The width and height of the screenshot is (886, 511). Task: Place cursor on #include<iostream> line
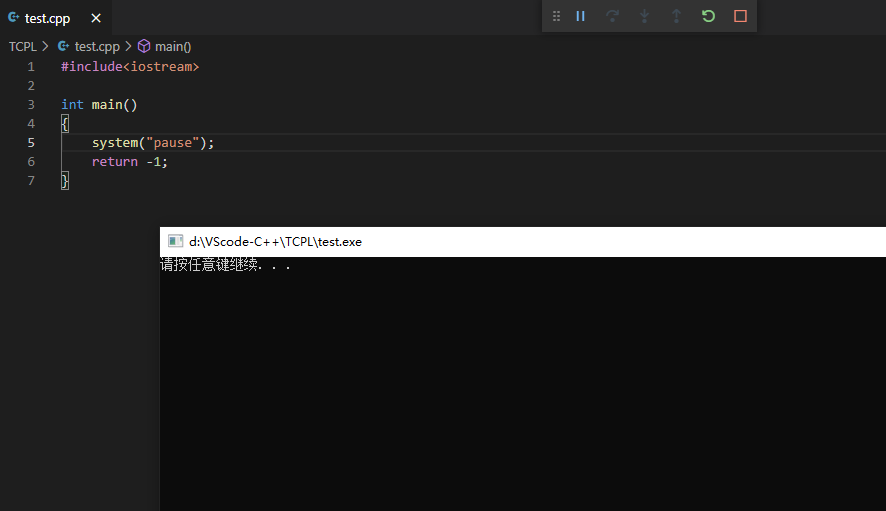pos(130,67)
